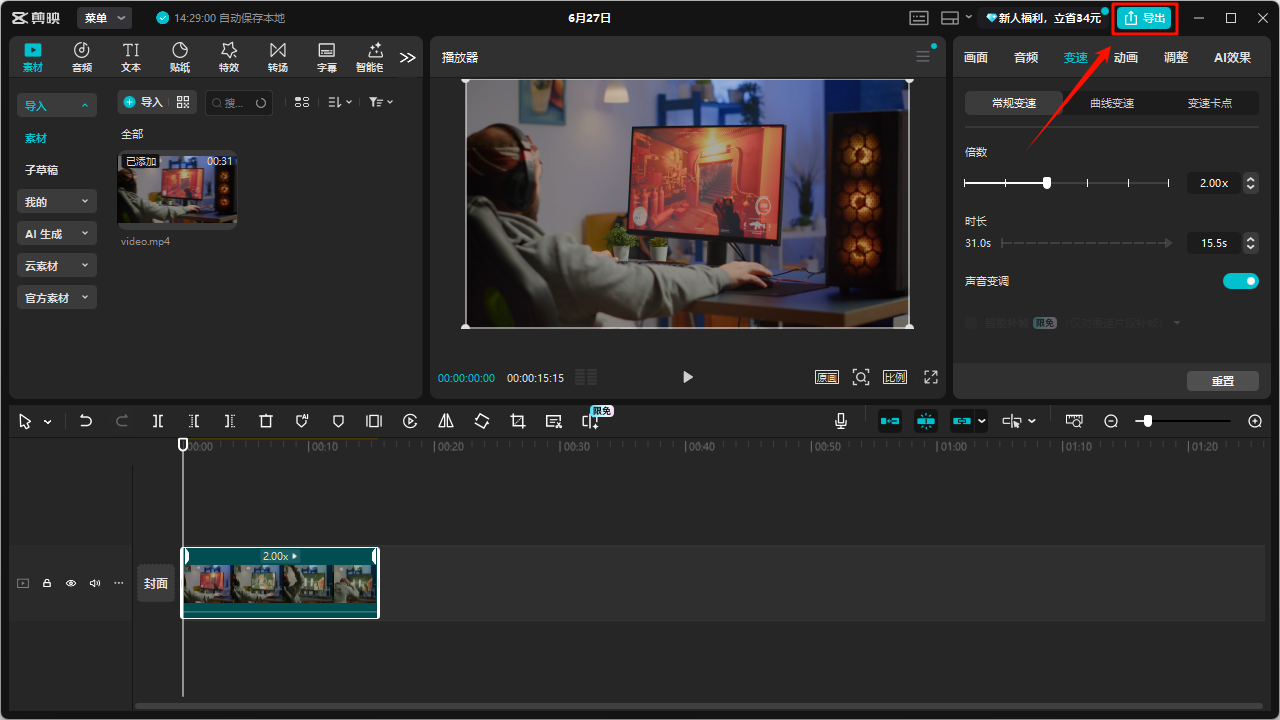Open the 贴纸 stickers panel
Viewport: 1280px width, 720px height.
coord(180,57)
